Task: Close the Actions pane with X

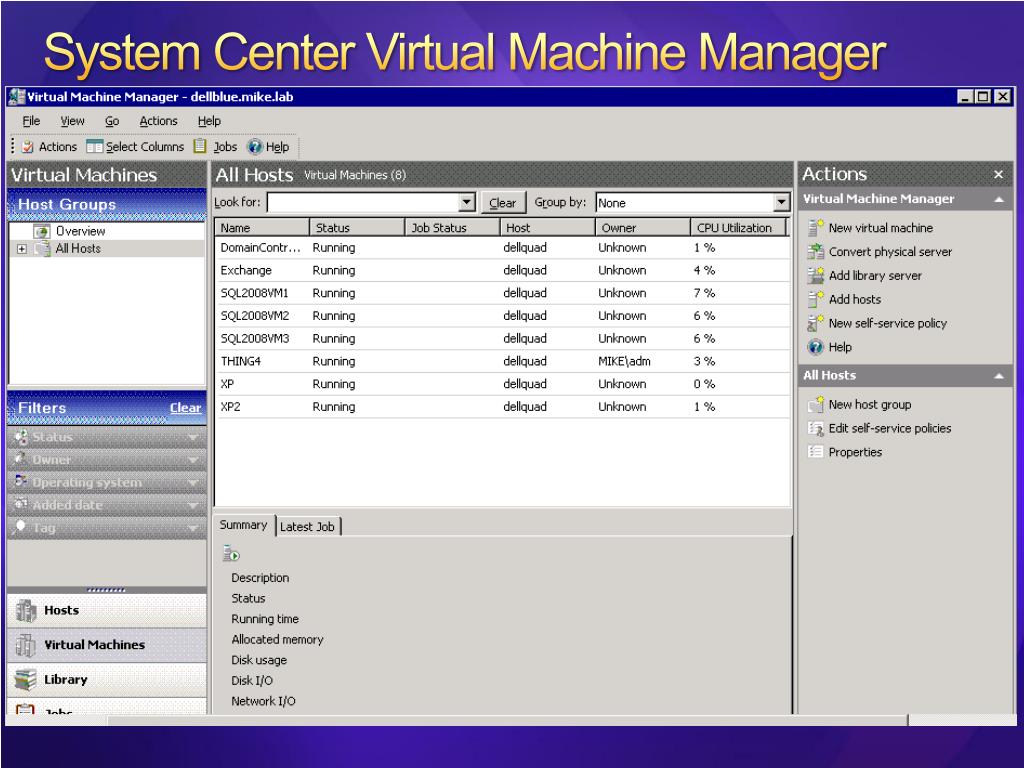Action: [x=999, y=174]
